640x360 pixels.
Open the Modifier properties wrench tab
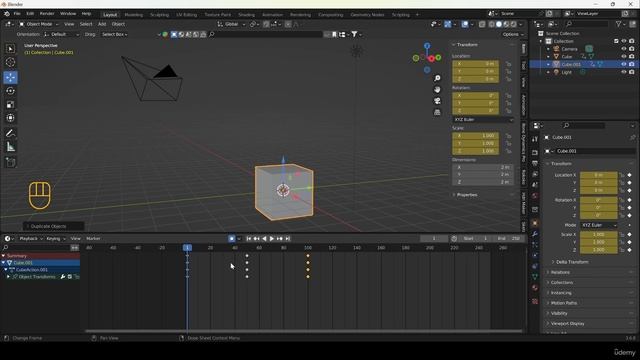click(535, 234)
